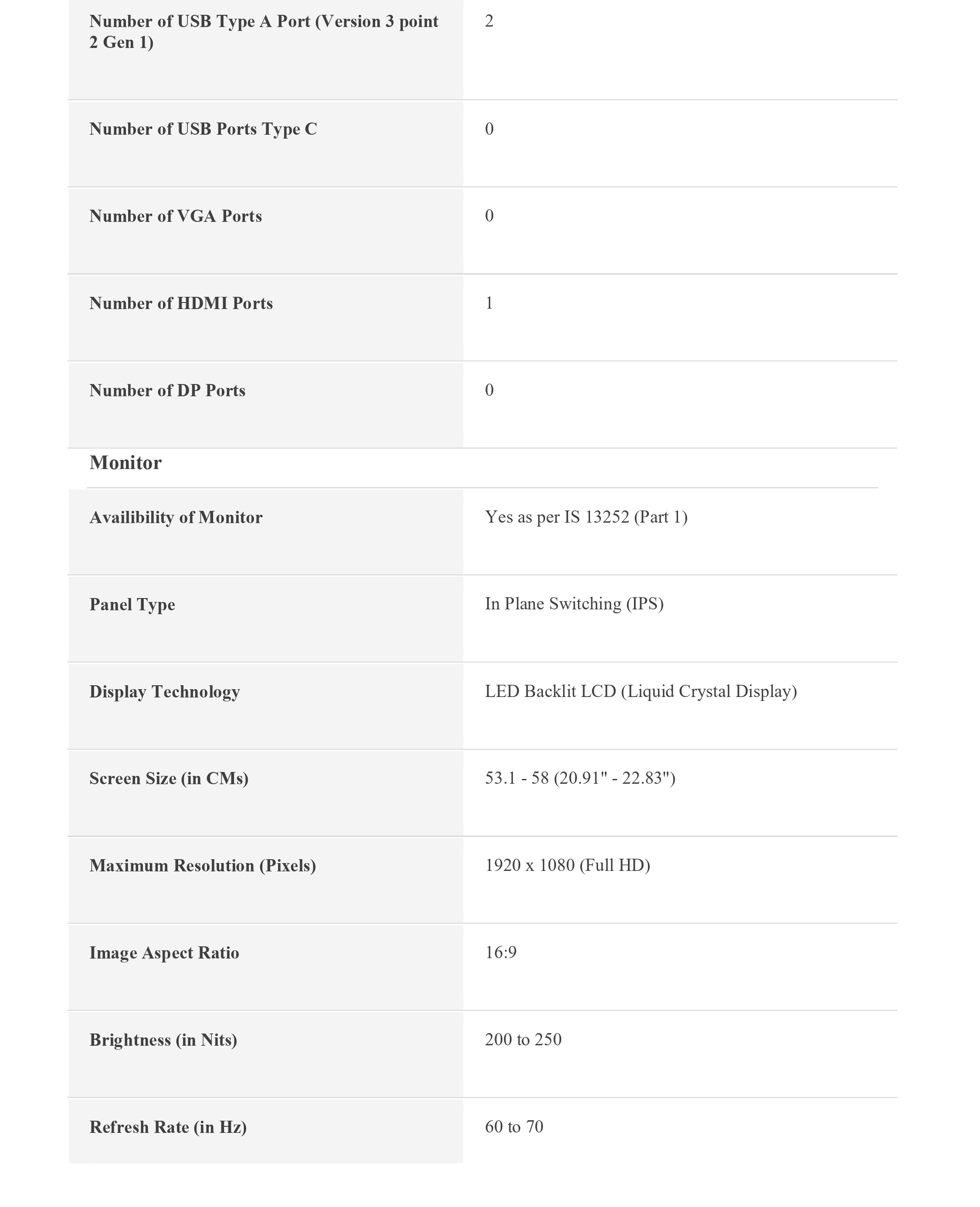Click the 'Panel Type' label
Viewport: 980px width, 1207px height.
point(132,604)
